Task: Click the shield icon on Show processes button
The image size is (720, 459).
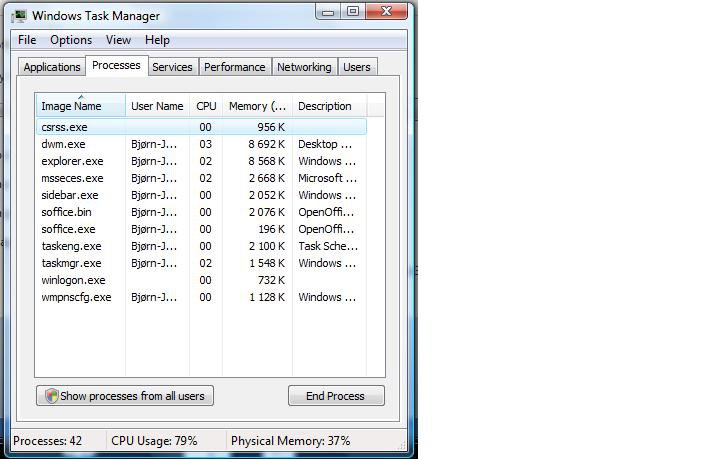Action: [x=52, y=396]
